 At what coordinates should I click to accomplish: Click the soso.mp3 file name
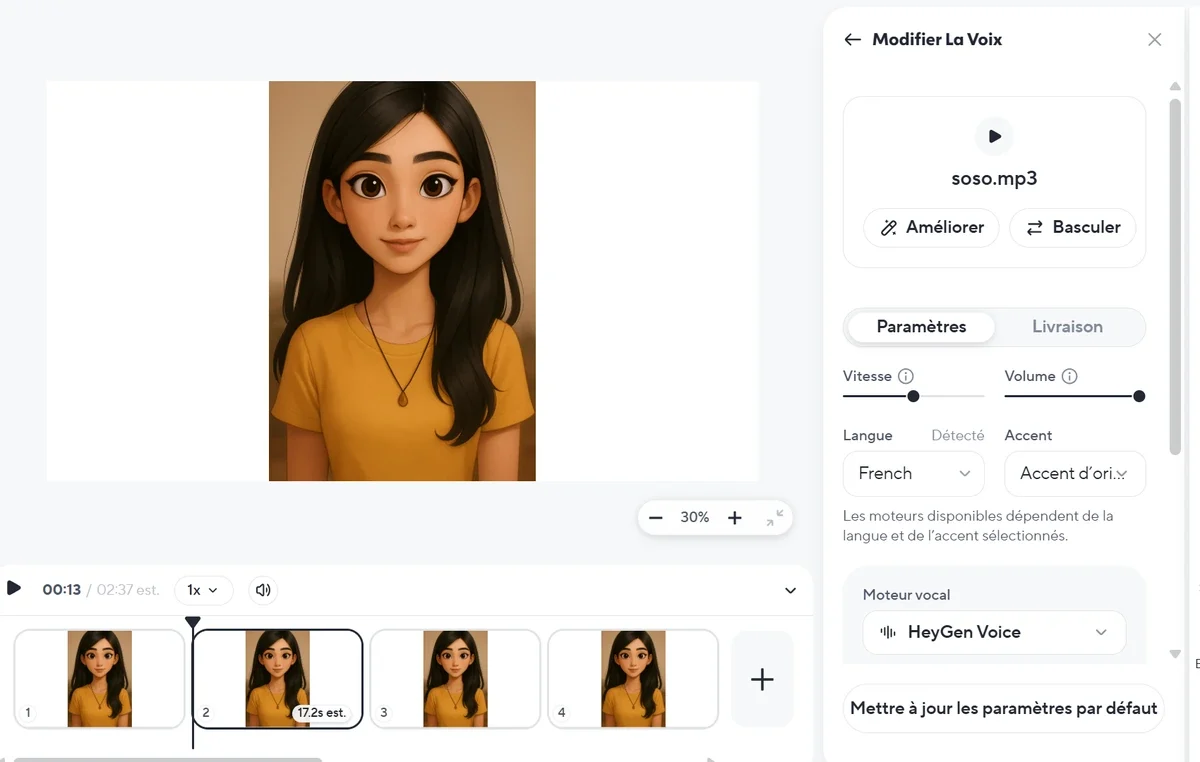pyautogui.click(x=994, y=180)
